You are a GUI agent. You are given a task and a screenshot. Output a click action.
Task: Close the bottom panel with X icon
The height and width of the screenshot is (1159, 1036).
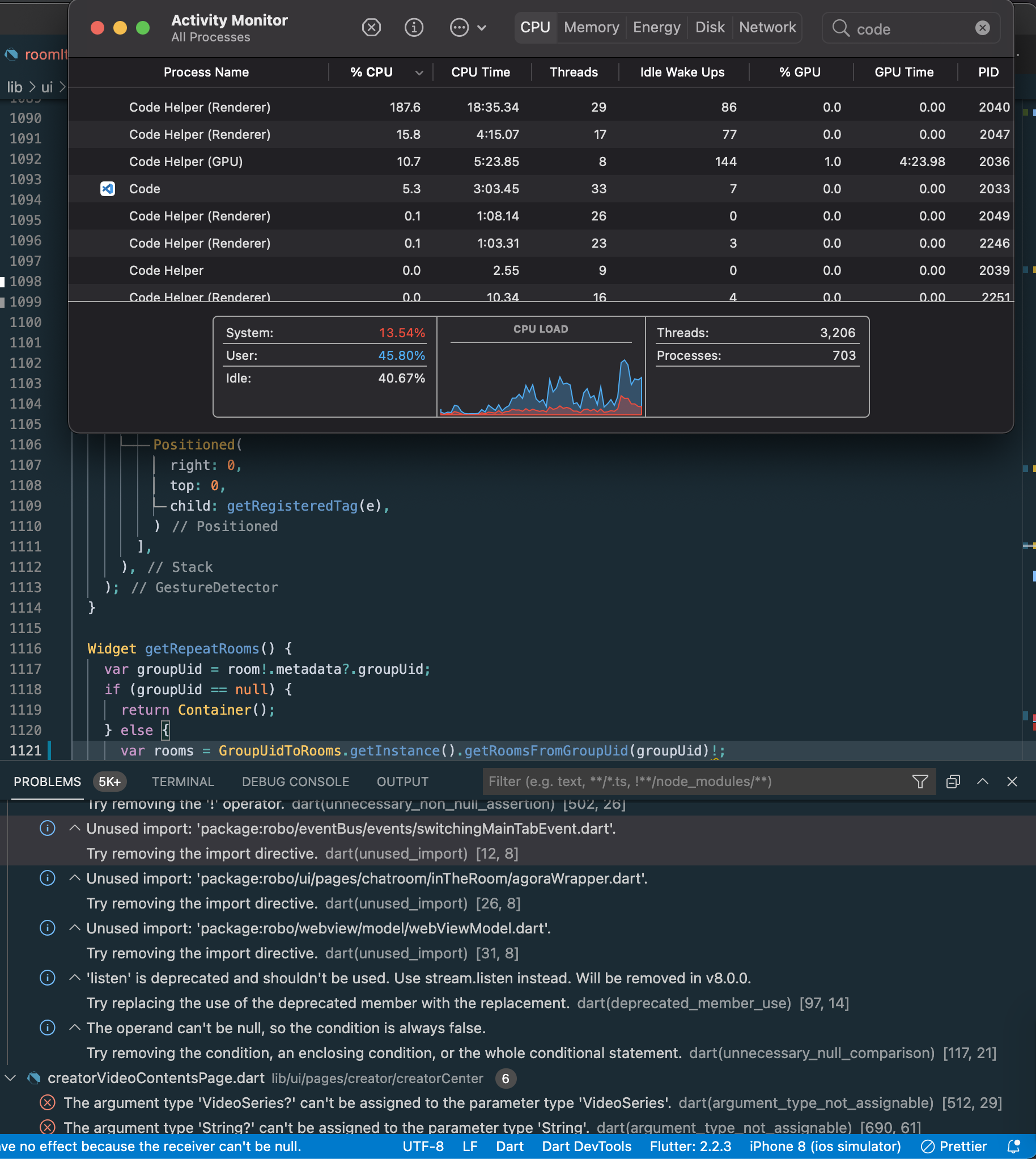click(1012, 782)
